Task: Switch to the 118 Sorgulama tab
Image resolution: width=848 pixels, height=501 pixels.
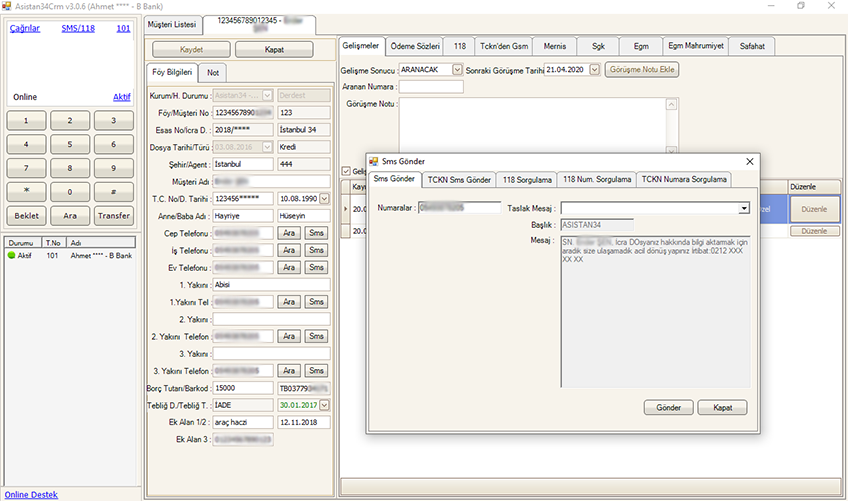Action: point(527,180)
